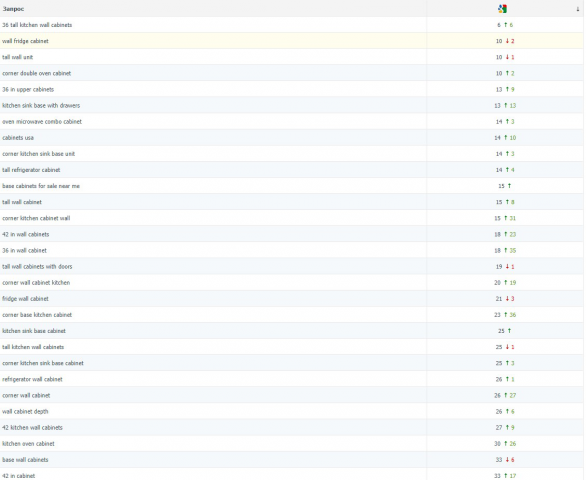Select row '36 in wall cabinet'
Image resolution: width=586 pixels, height=480 pixels.
coord(292,250)
